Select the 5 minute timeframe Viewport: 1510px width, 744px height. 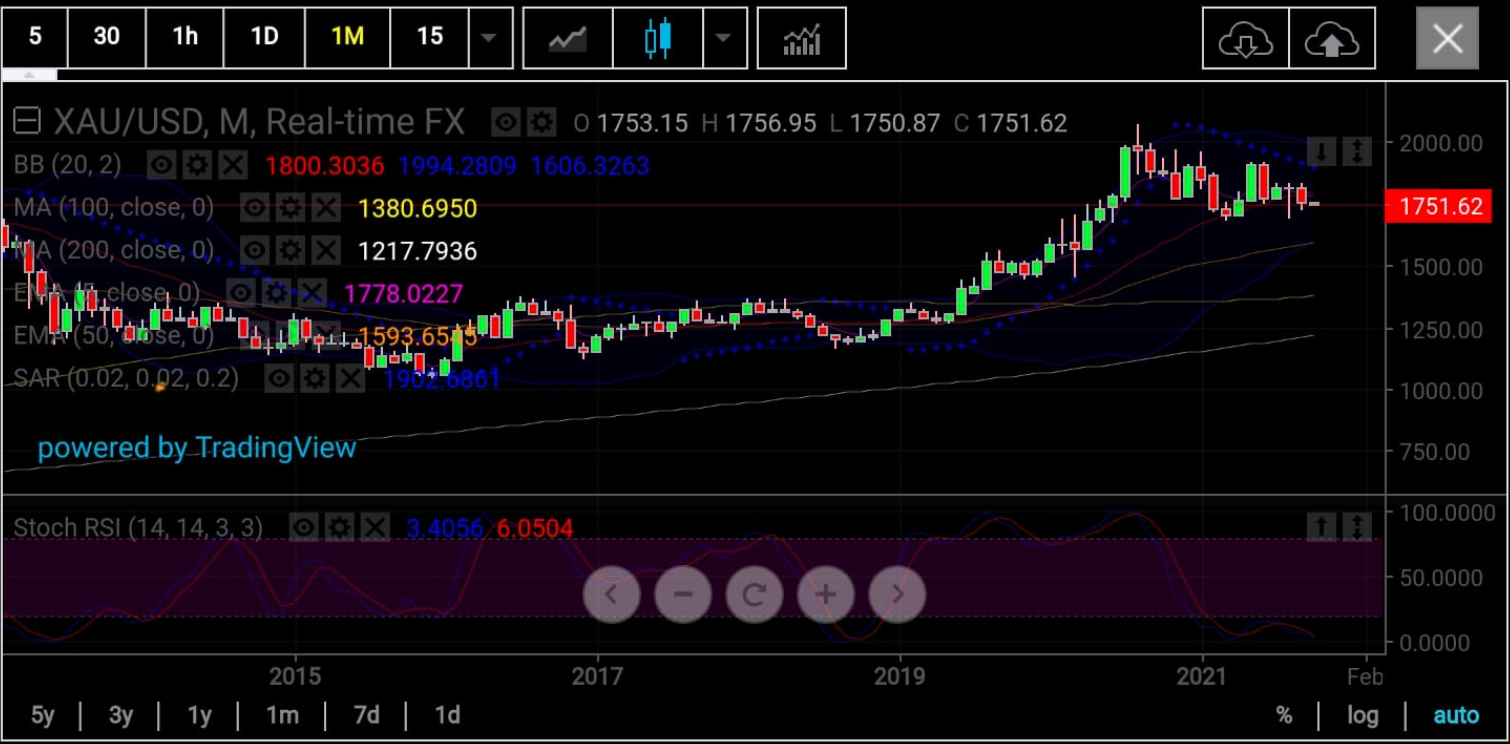(35, 37)
